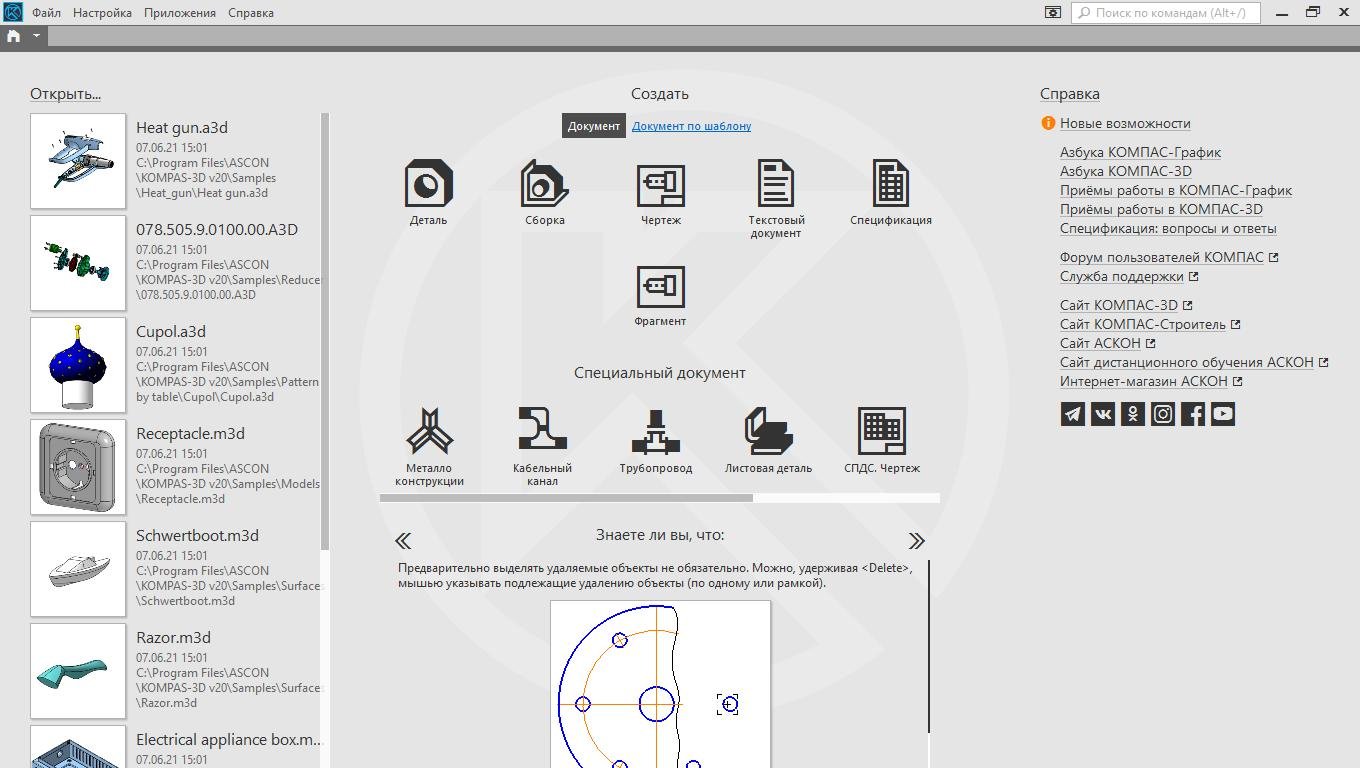Switch to Документ по шаблону tab
Image resolution: width=1360 pixels, height=768 pixels.
691,126
